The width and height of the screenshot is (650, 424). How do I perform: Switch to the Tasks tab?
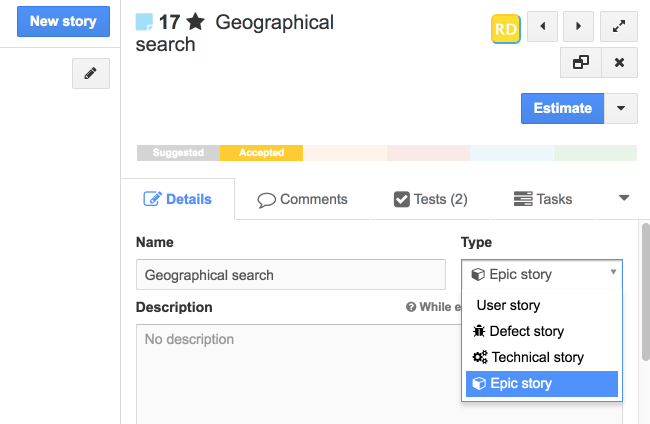[x=542, y=199]
